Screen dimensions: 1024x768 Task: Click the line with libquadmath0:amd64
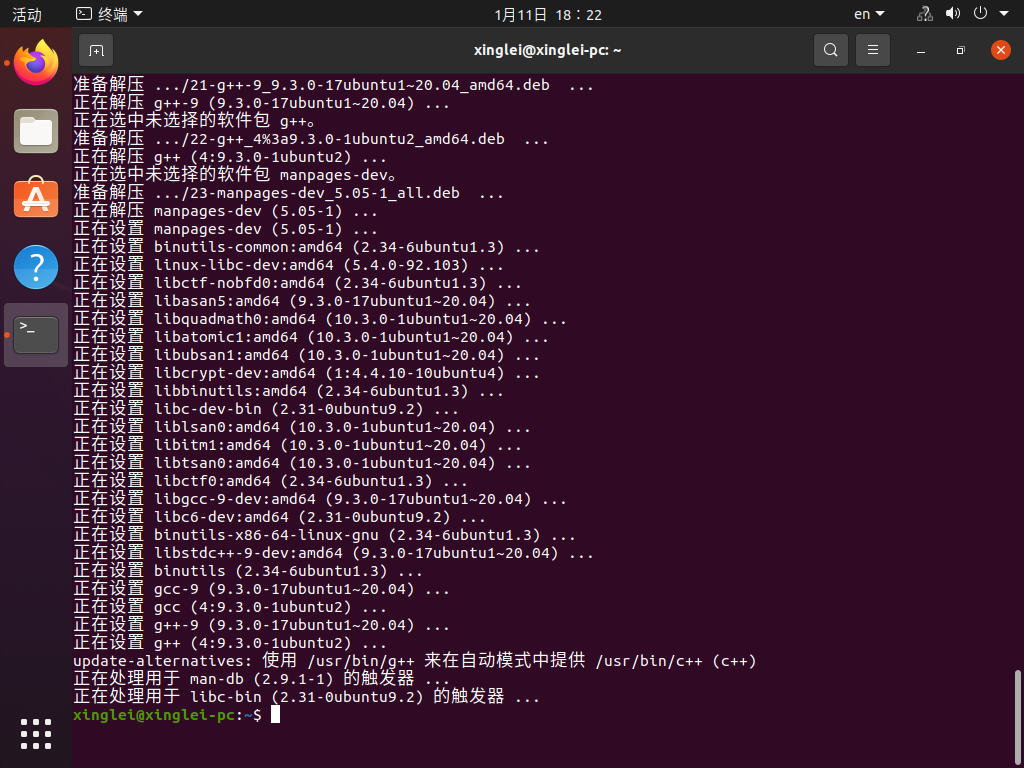320,319
